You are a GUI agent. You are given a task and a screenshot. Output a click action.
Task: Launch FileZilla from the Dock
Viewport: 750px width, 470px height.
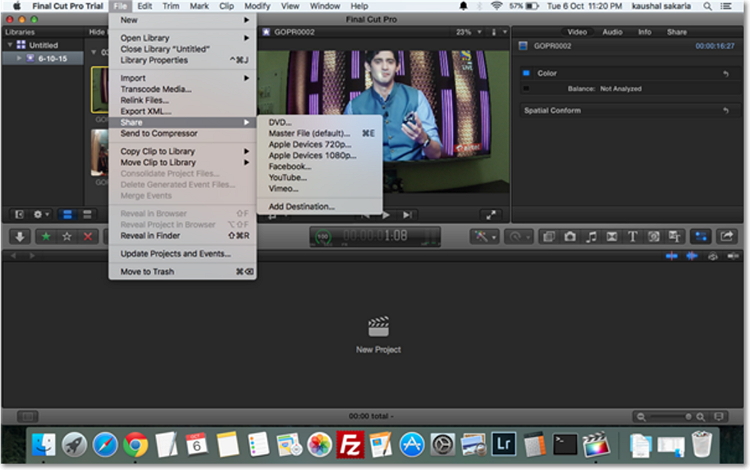[x=349, y=444]
